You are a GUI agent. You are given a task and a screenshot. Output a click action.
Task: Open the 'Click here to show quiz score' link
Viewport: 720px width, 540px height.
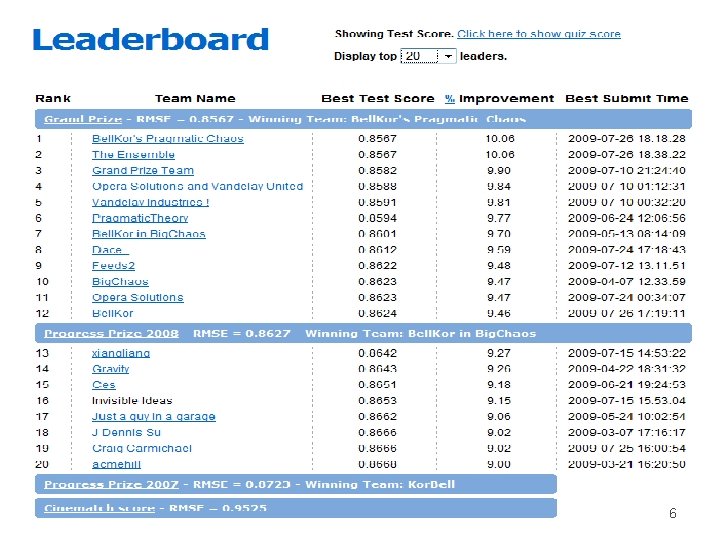click(539, 34)
